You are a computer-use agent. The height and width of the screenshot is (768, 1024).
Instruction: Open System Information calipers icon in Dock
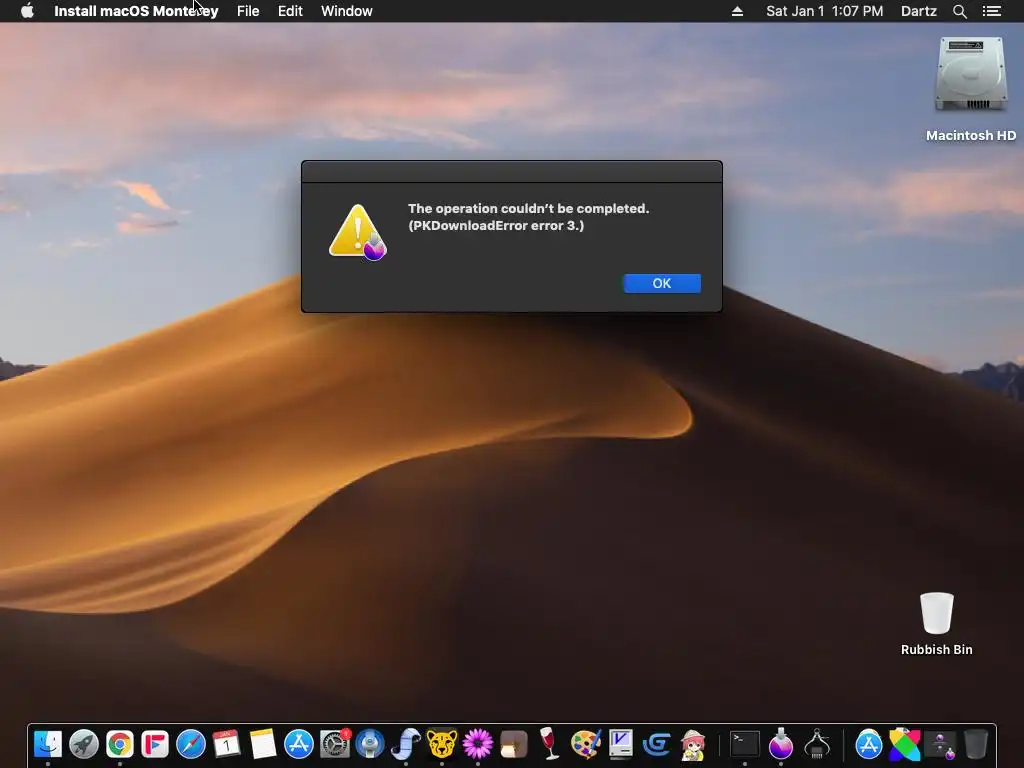click(x=816, y=744)
